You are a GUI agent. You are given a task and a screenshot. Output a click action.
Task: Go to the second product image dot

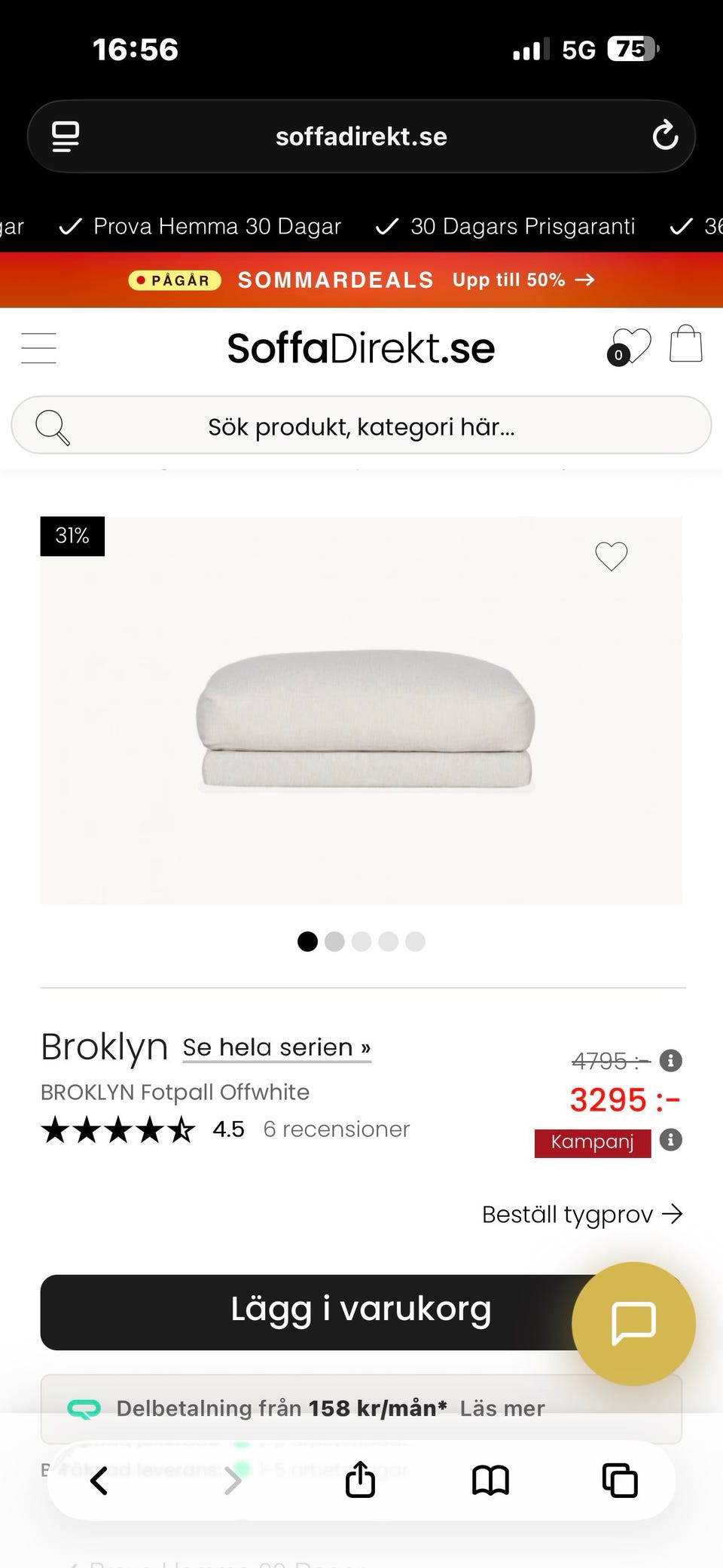point(334,942)
